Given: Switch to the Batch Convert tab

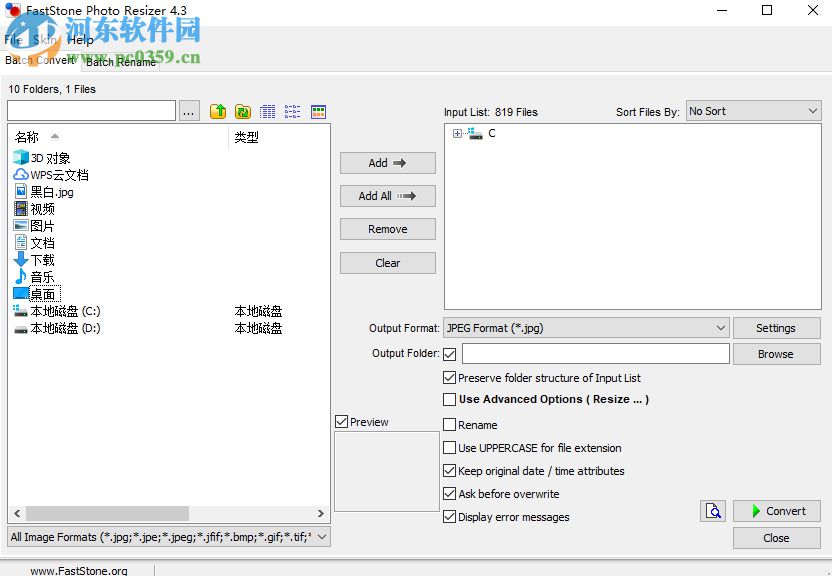Looking at the screenshot, I should coord(40,60).
